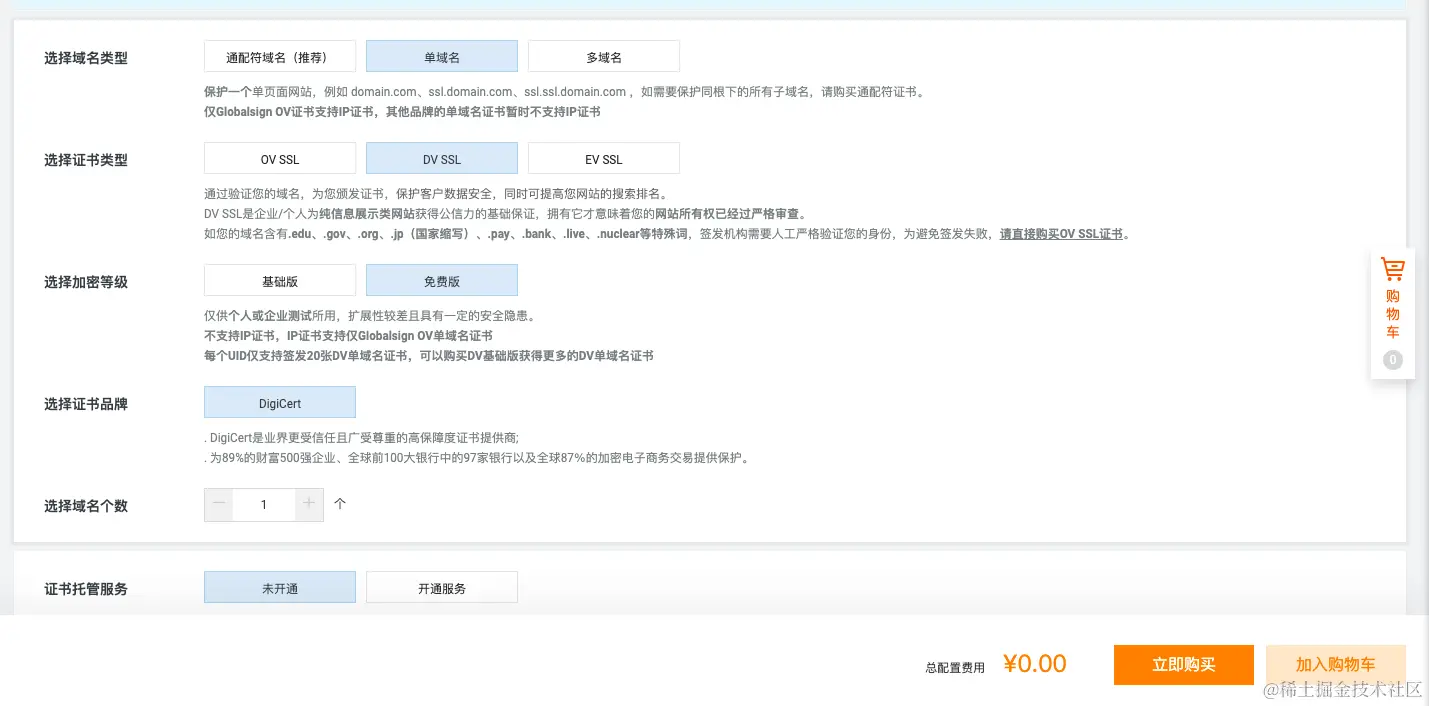Select 单域名 domain type

tap(442, 56)
